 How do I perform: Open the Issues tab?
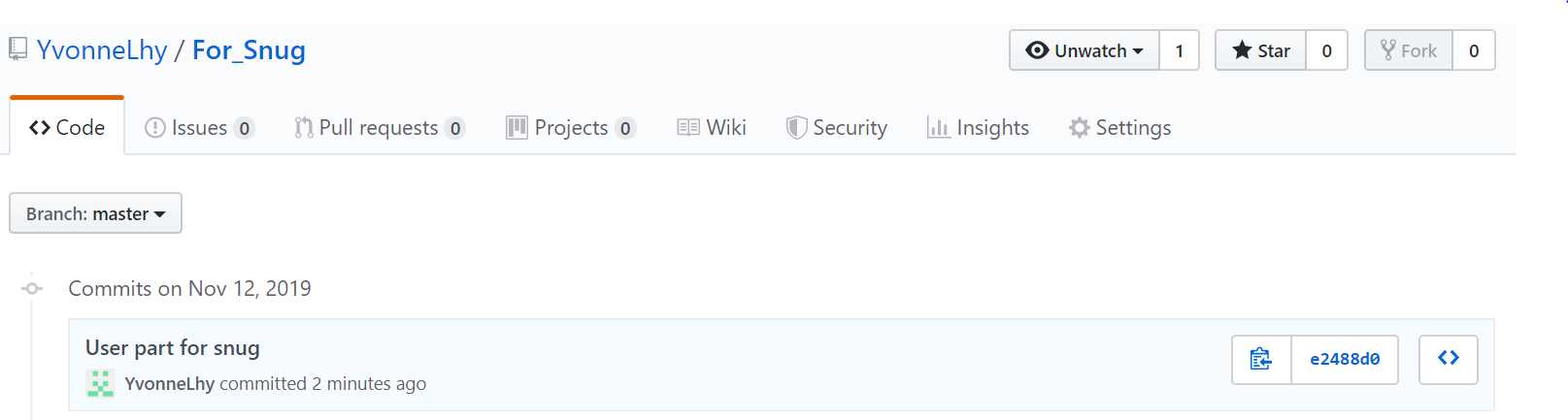coord(199,128)
